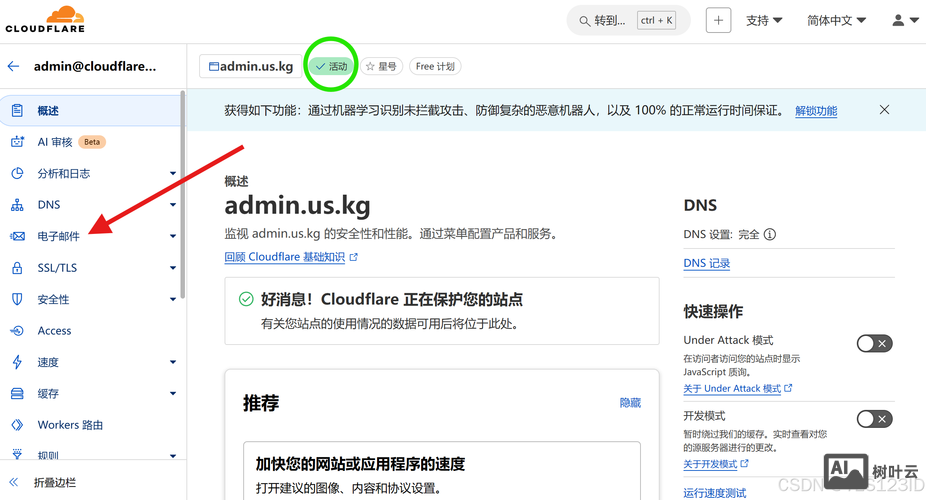
Task: Open the 简体中文 language dropdown
Action: point(836,20)
